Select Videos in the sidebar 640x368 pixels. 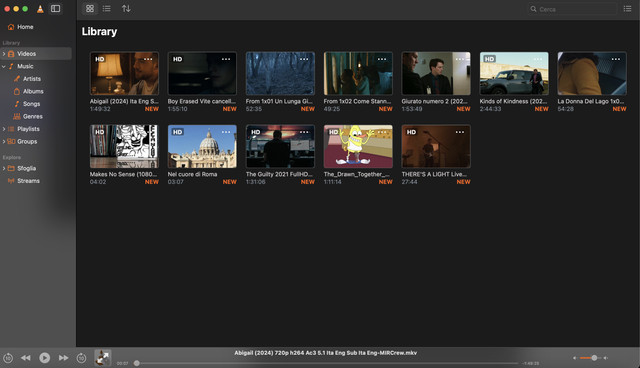36,53
